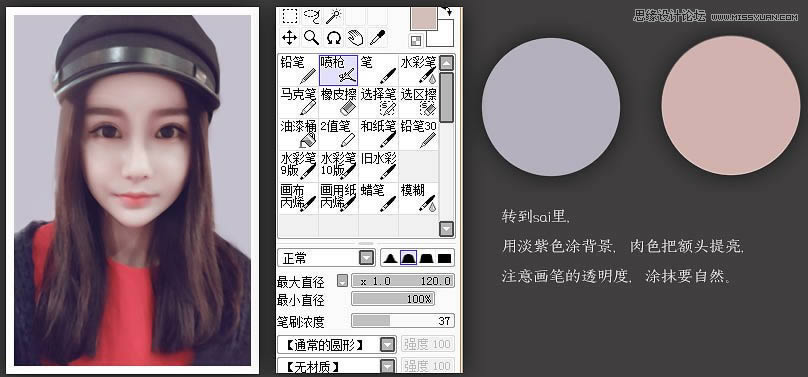808x377 pixels.
Task: Select the magic wand tool
Action: click(334, 16)
